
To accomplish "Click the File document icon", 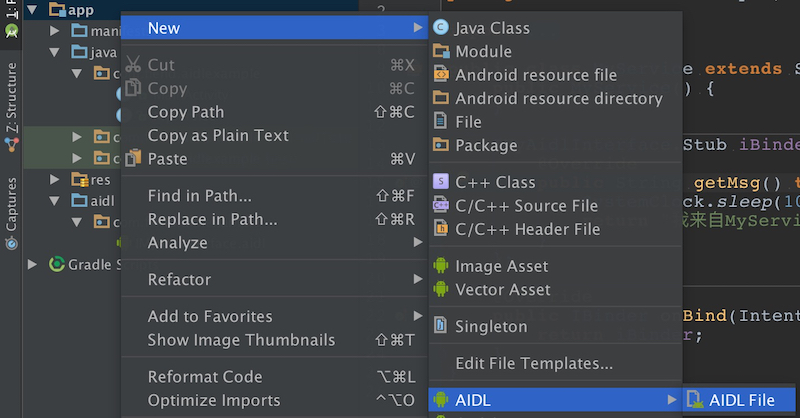I will click(440, 121).
